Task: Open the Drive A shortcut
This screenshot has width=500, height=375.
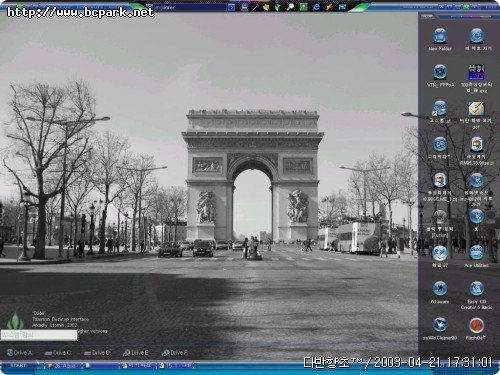Action: (20, 352)
